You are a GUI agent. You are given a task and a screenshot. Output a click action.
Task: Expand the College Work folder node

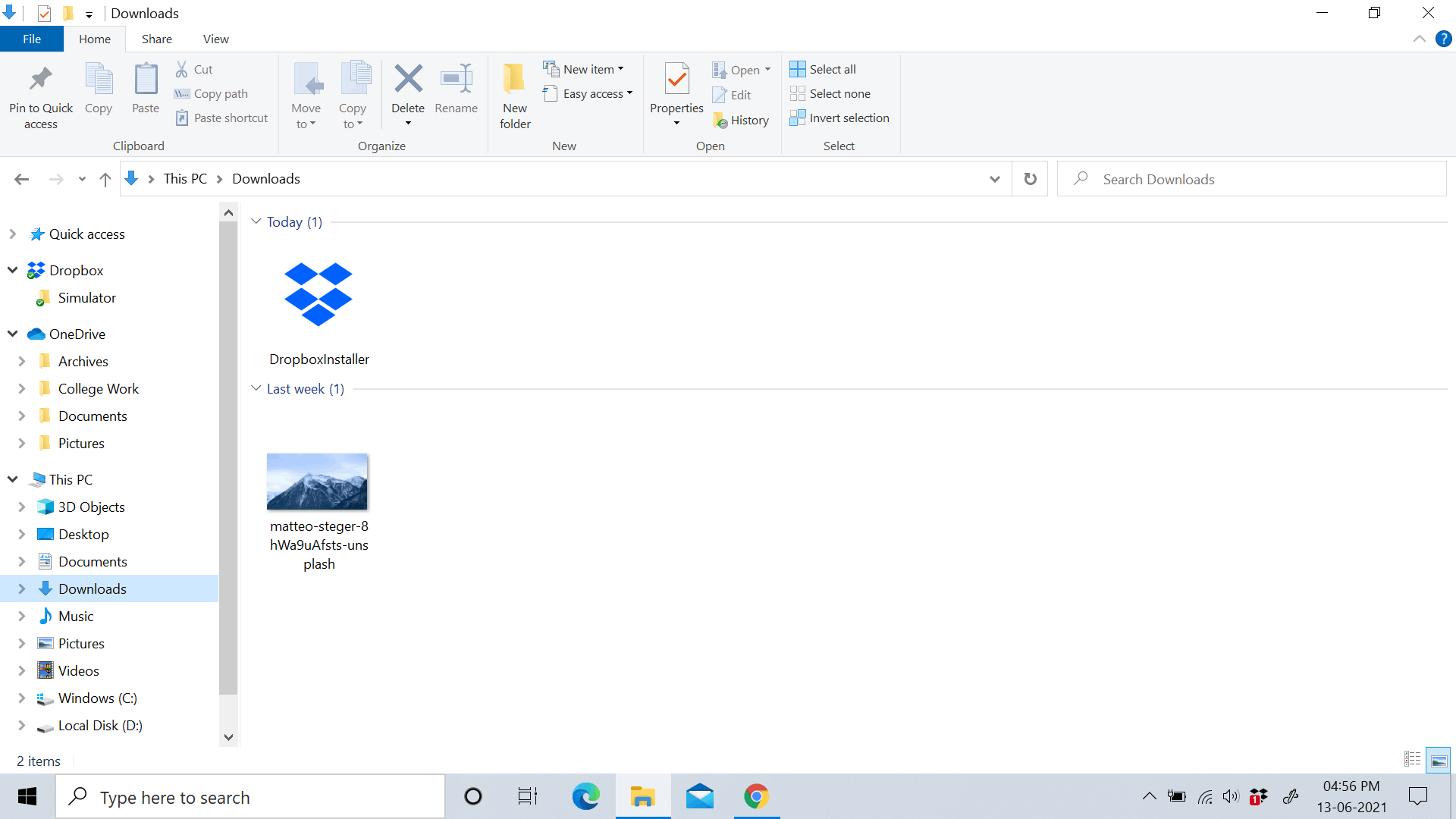pyautogui.click(x=22, y=388)
